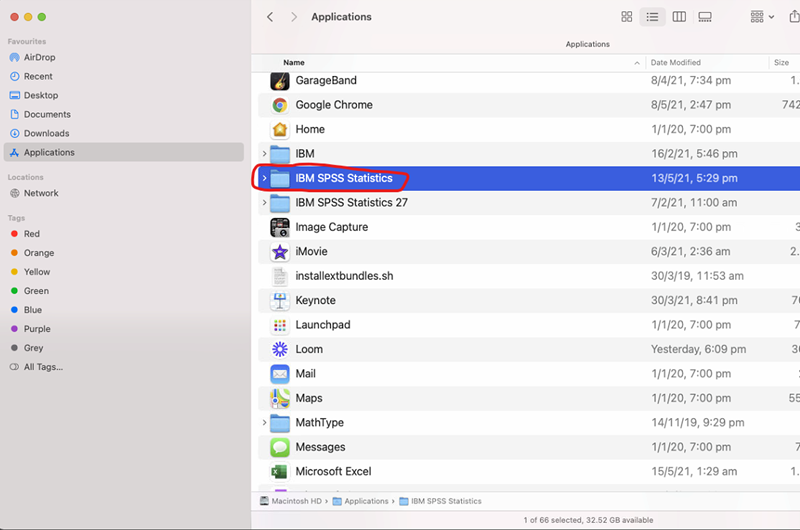Screen dimensions: 800x530
Task: Open the group-by options dropdown
Action: pyautogui.click(x=762, y=17)
